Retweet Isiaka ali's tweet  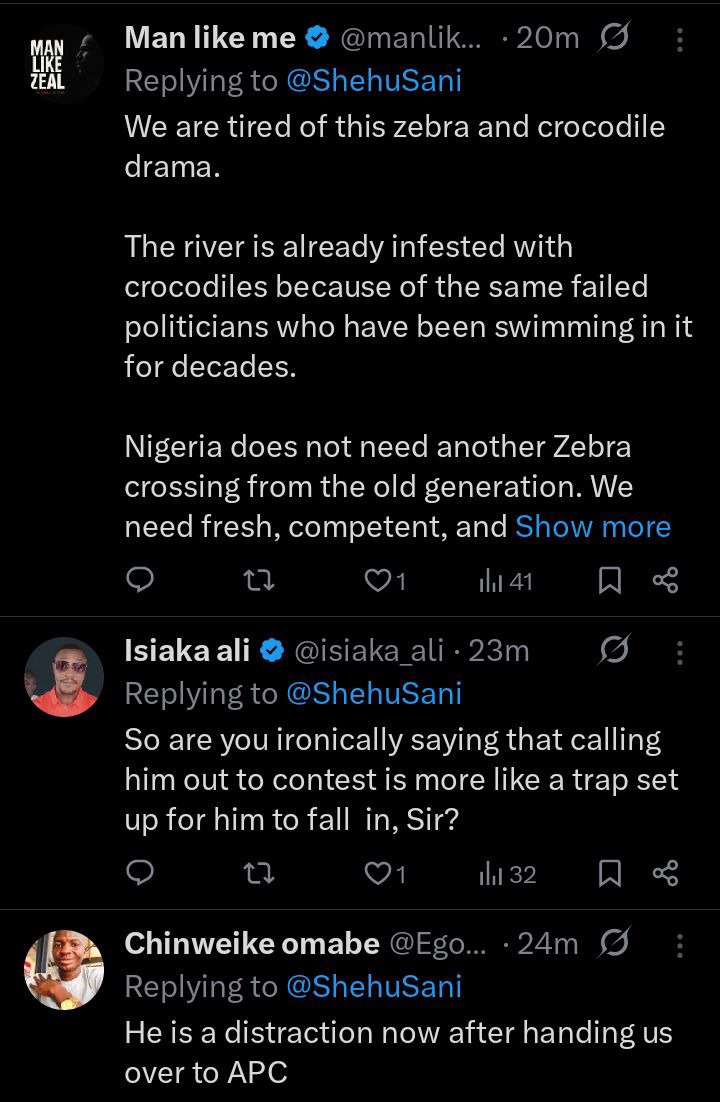(258, 874)
